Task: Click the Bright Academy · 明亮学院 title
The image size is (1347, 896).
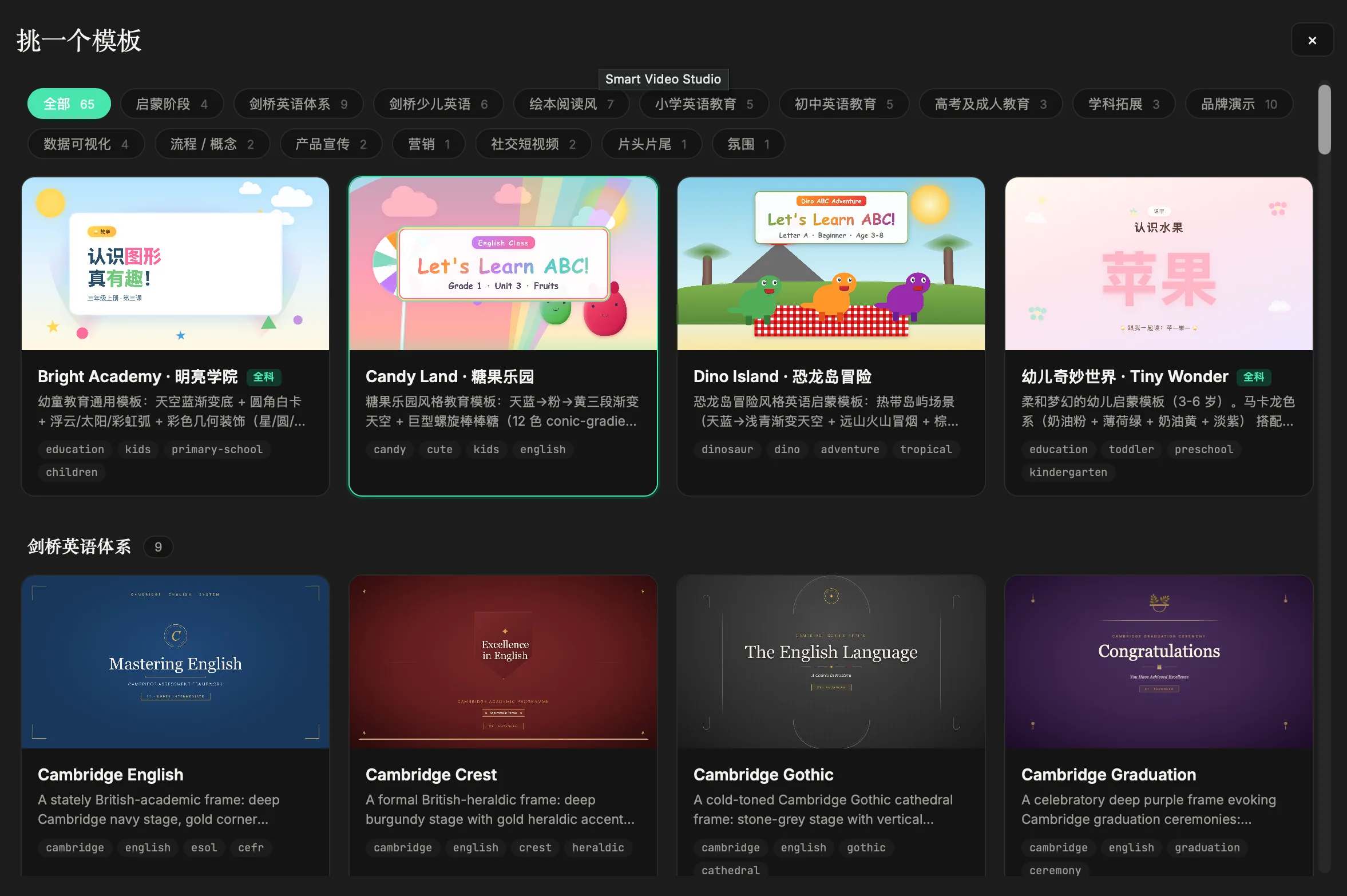Action: (x=137, y=376)
